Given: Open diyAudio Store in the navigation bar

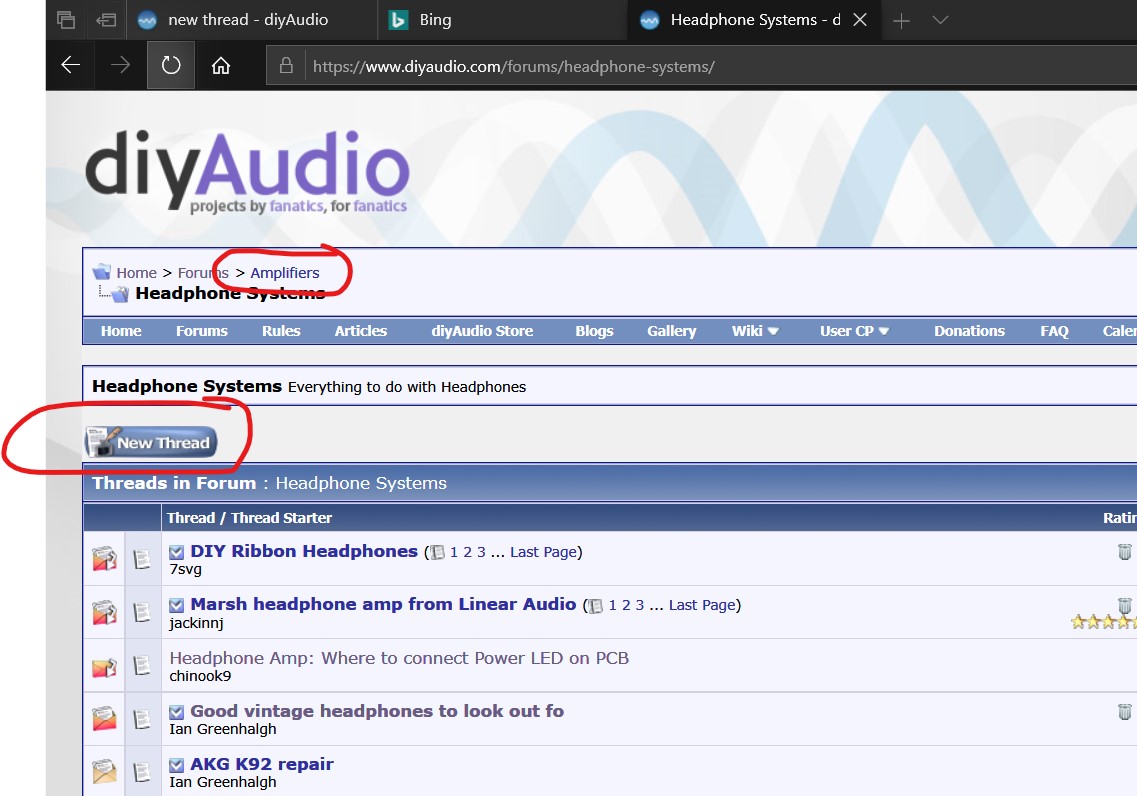Looking at the screenshot, I should (482, 331).
